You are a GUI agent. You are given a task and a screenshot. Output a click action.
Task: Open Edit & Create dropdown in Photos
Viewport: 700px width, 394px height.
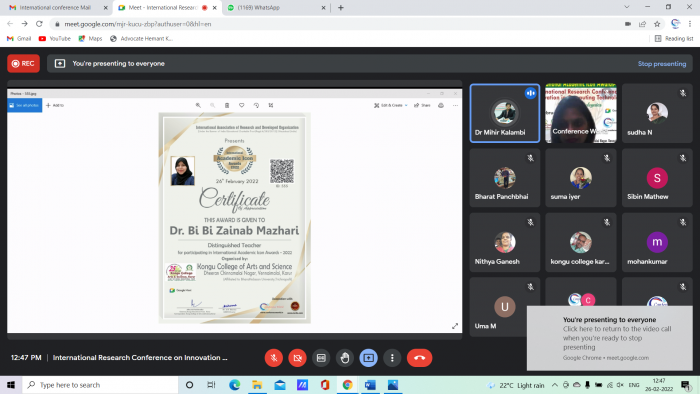coord(391,105)
